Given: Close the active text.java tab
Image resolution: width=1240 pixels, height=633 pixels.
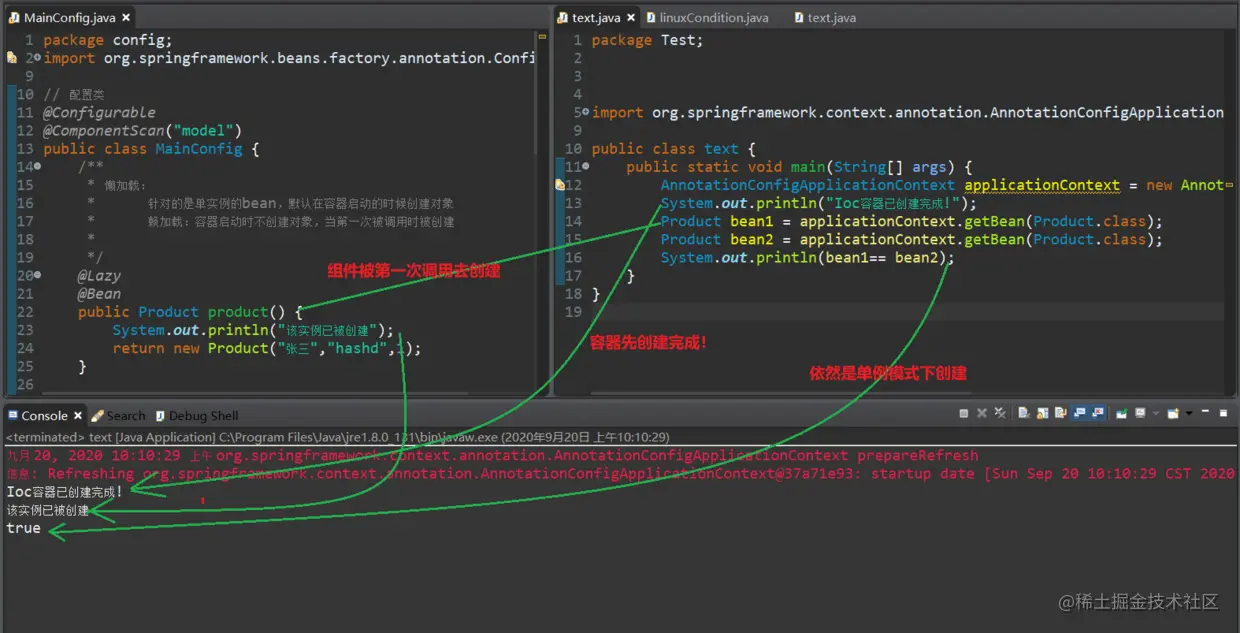Looking at the screenshot, I should click(x=630, y=18).
